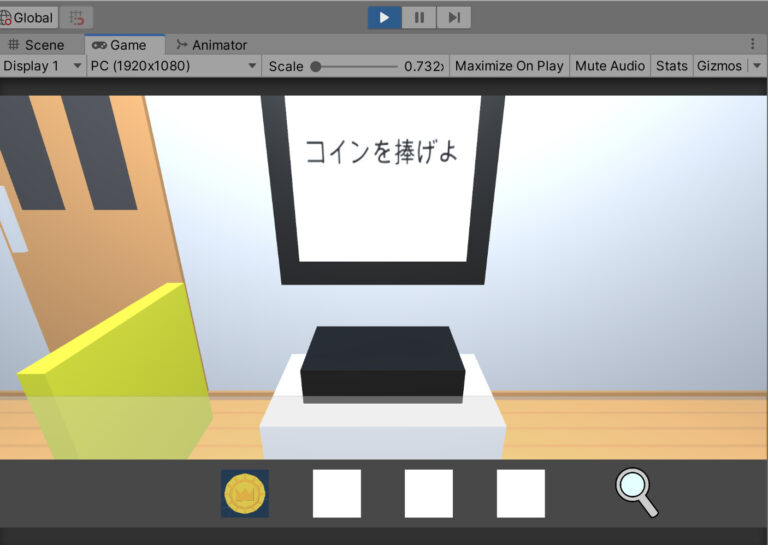This screenshot has height=545, width=768.
Task: Stop play mode with the Play button
Action: [x=384, y=18]
